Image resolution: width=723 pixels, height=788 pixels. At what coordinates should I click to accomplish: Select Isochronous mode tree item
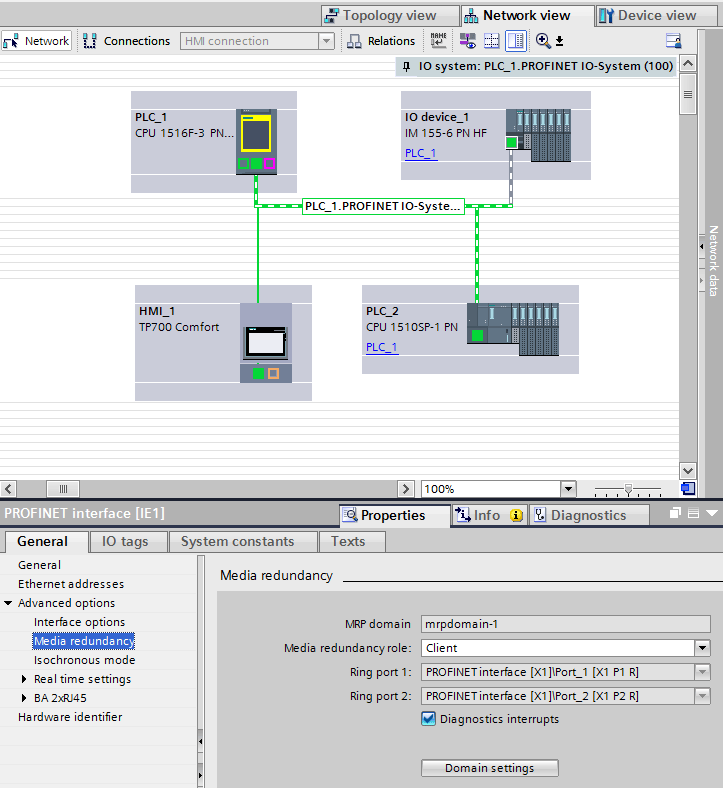[x=84, y=660]
